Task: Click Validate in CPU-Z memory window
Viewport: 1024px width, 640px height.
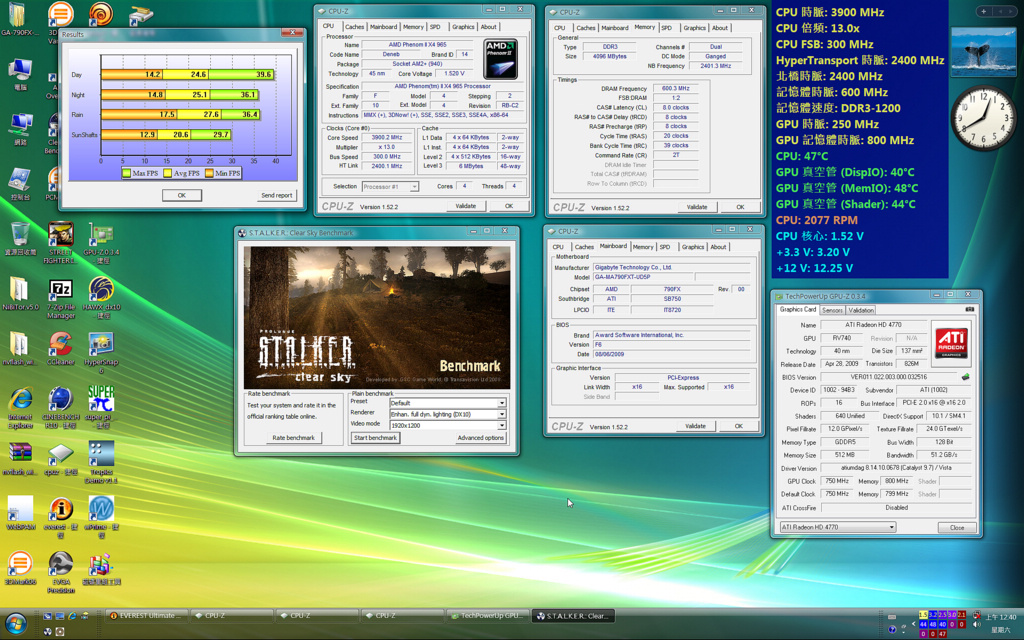Action: tap(697, 207)
